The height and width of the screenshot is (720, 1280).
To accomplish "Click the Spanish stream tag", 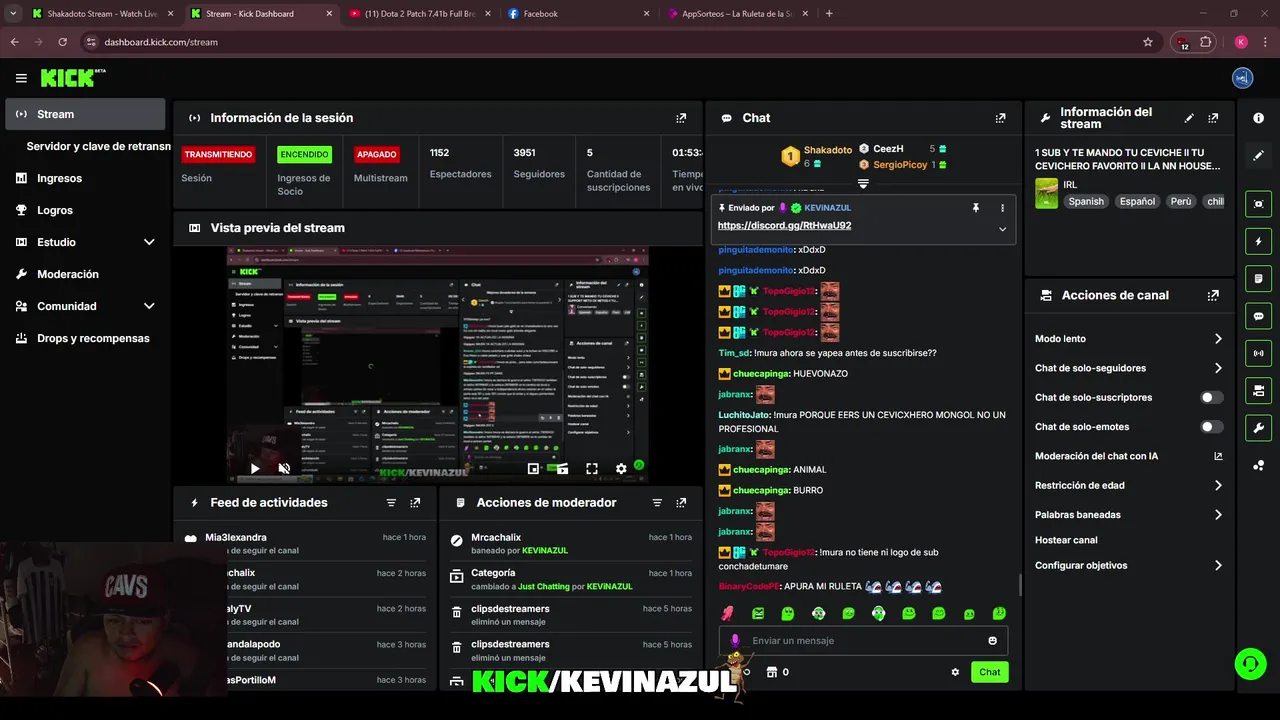I will (1086, 201).
